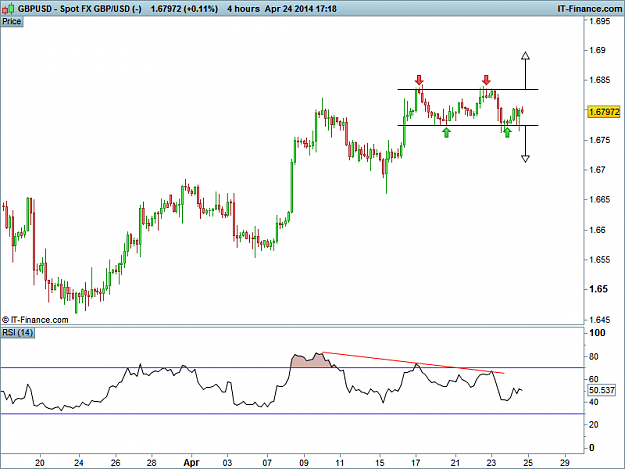Click the 100 level on RSI axis
This screenshot has height=469, width=625.
(597, 333)
